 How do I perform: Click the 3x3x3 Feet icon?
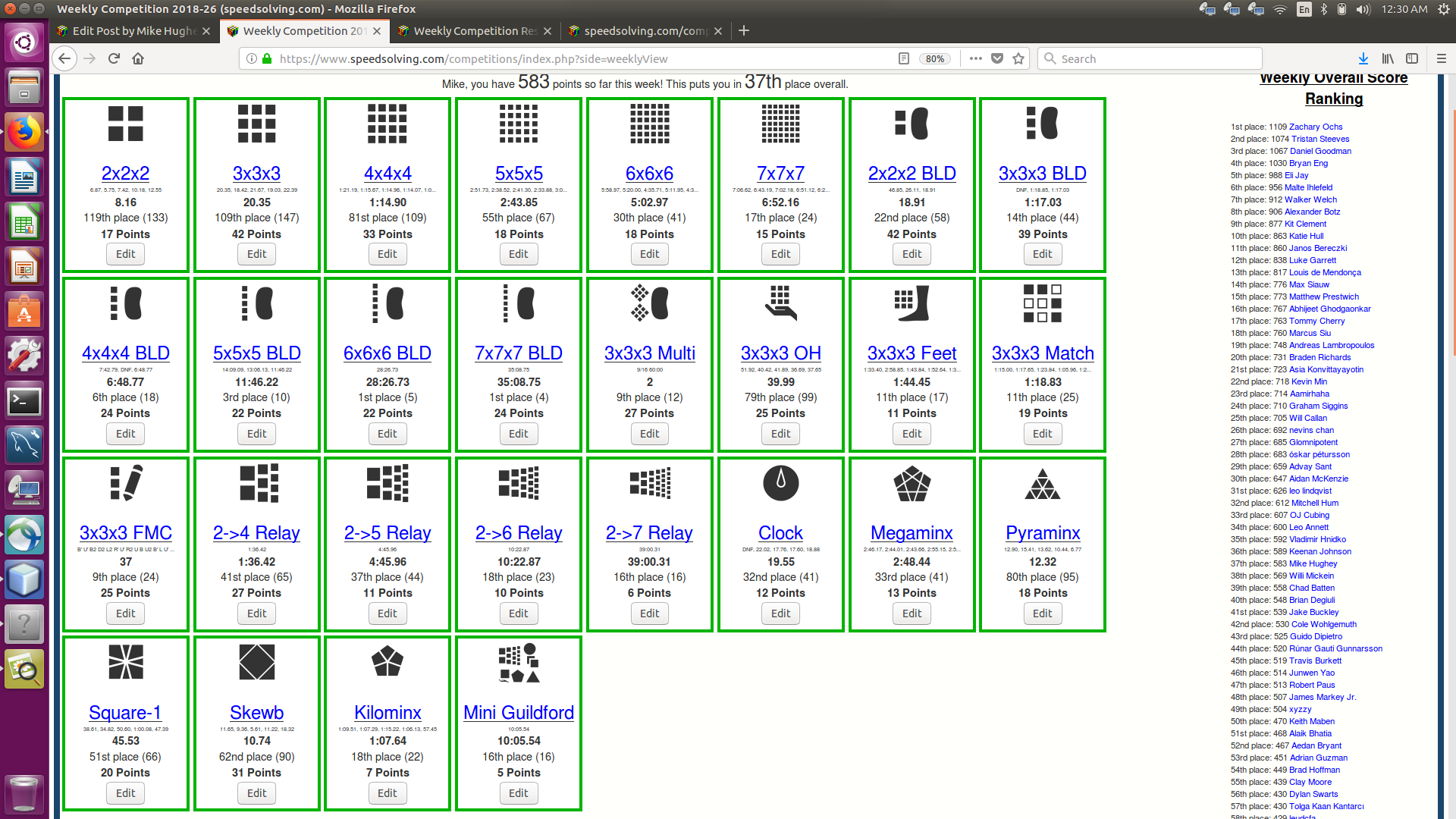pos(912,303)
